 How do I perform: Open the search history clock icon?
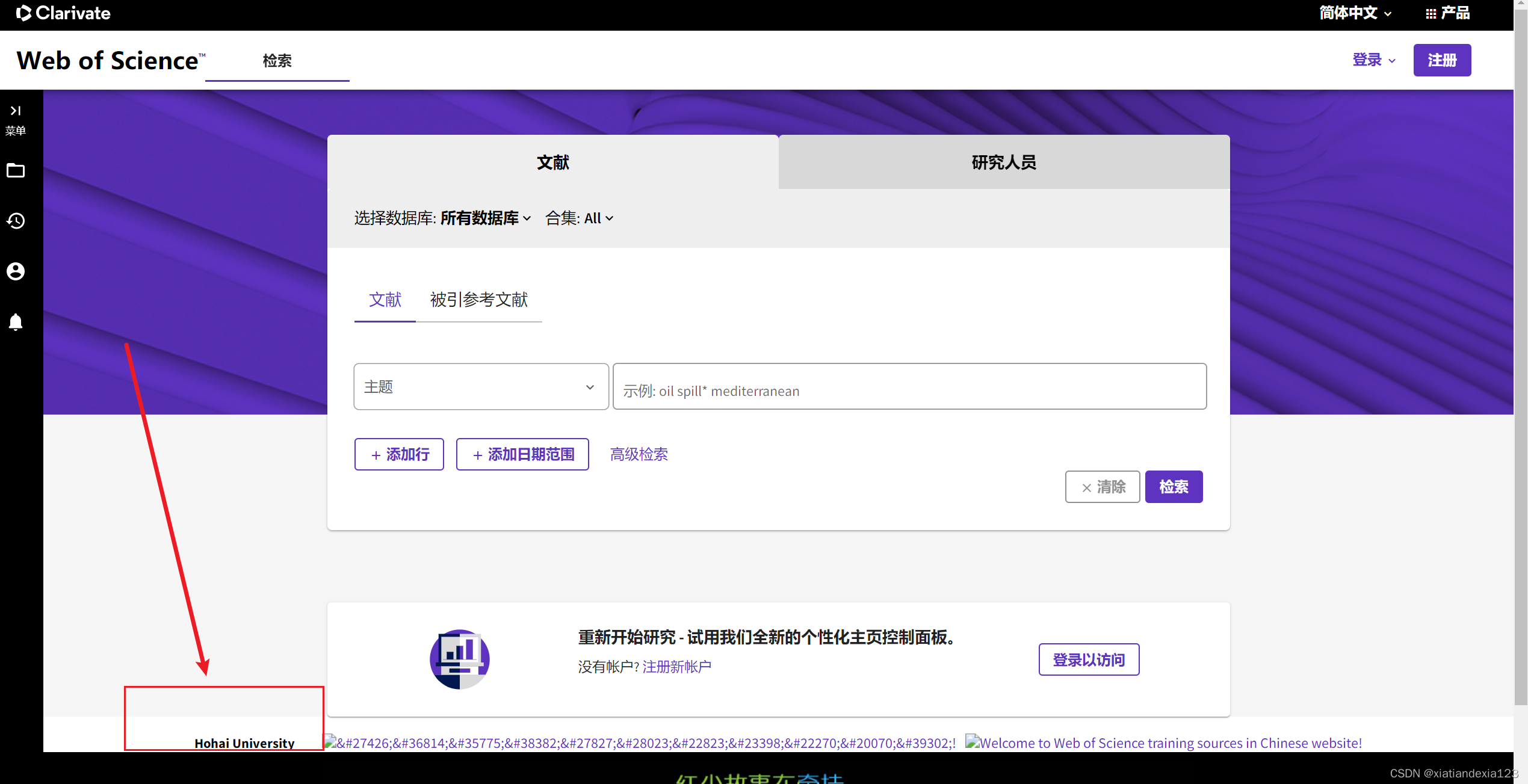point(16,221)
